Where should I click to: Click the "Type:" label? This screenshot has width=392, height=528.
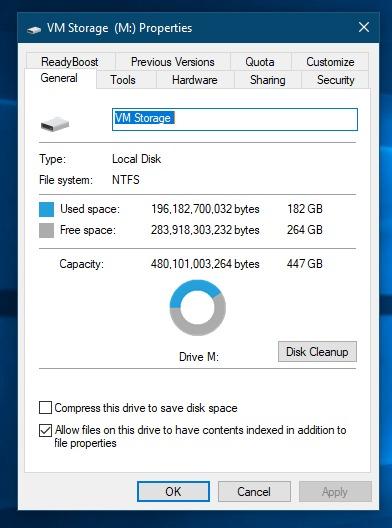[x=53, y=159]
